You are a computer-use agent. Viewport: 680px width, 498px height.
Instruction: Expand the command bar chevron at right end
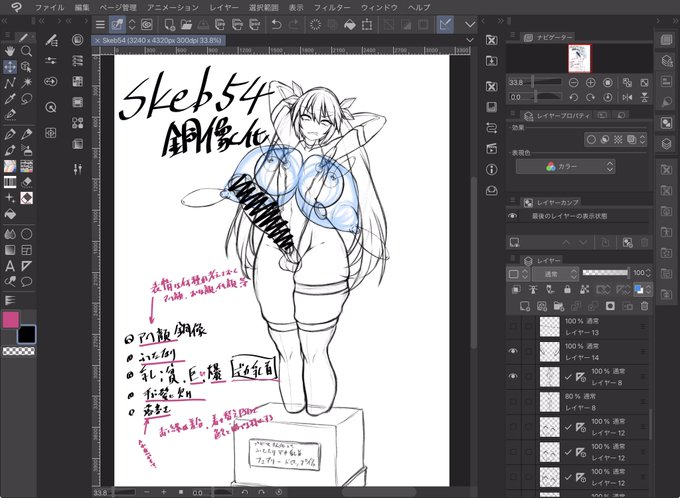tap(470, 25)
